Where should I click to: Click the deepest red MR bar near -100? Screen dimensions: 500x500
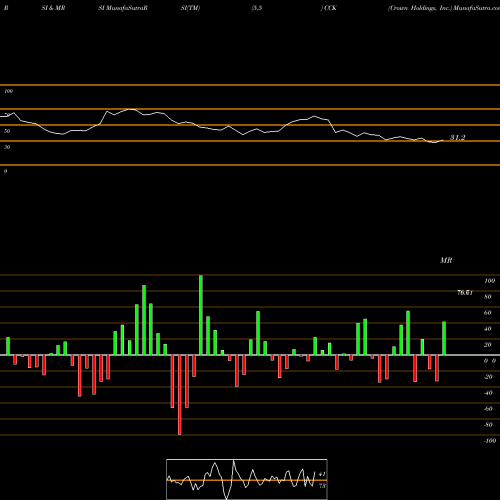[x=180, y=395]
